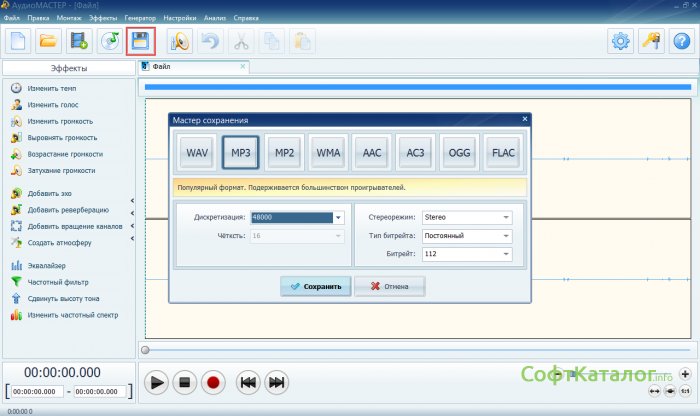The image size is (700, 416).
Task: Open a file with the folder icon
Action: tap(48, 41)
